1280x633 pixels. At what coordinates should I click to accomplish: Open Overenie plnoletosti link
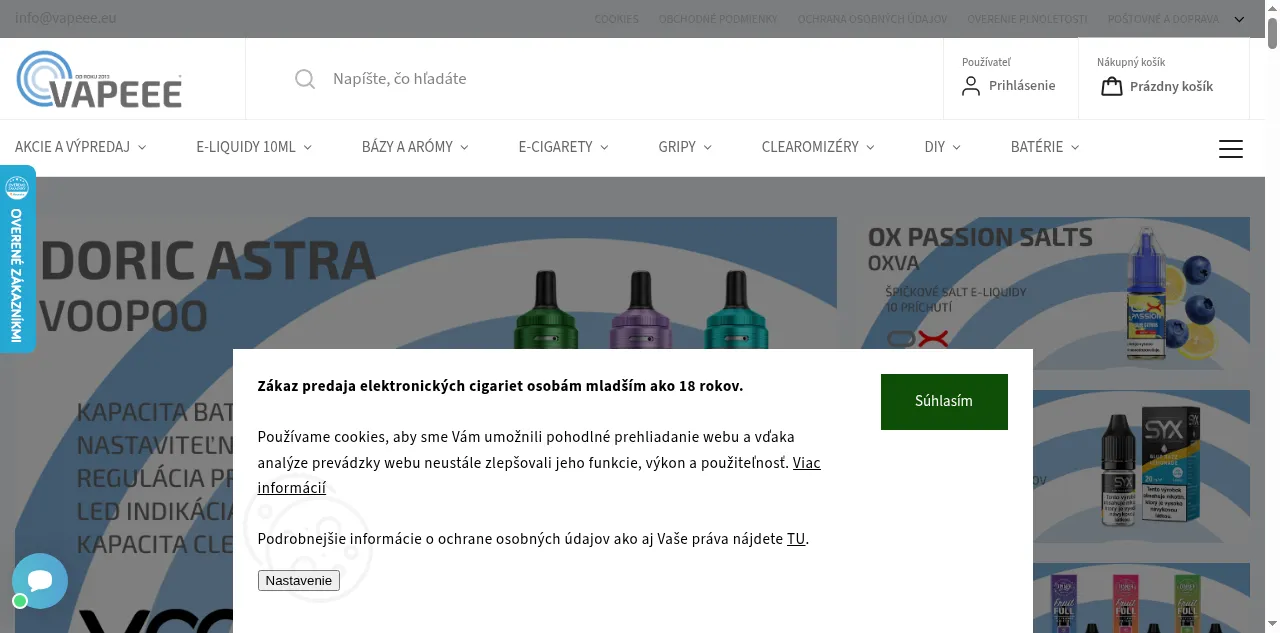[x=1027, y=19]
